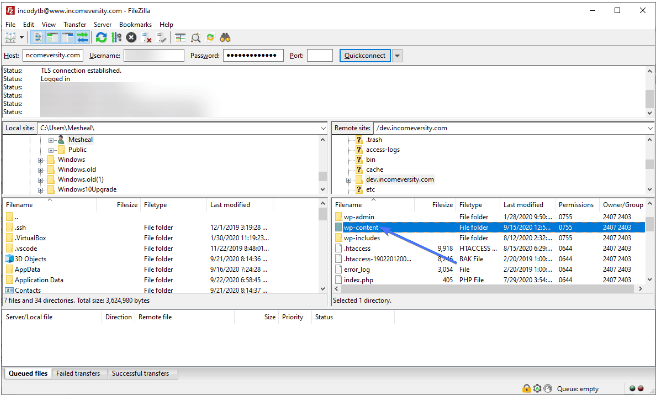Click the gear icon left of Queue: empty
The height and width of the screenshot is (395, 658).
(x=537, y=388)
